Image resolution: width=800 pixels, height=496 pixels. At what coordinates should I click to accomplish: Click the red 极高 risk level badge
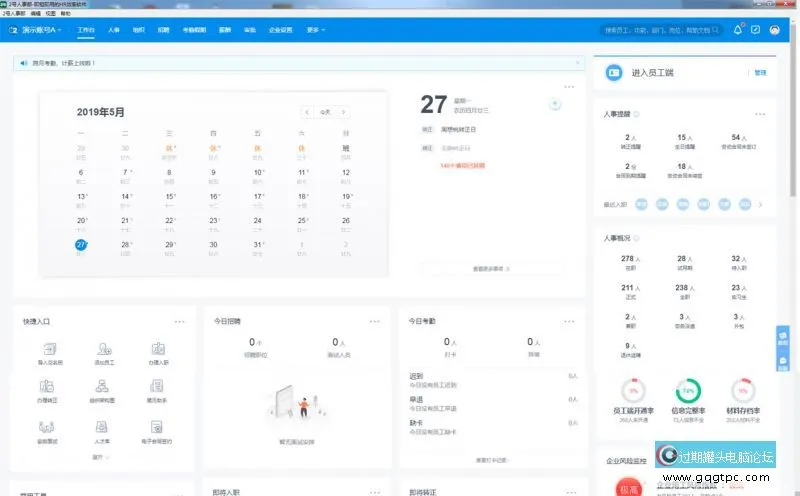628,488
